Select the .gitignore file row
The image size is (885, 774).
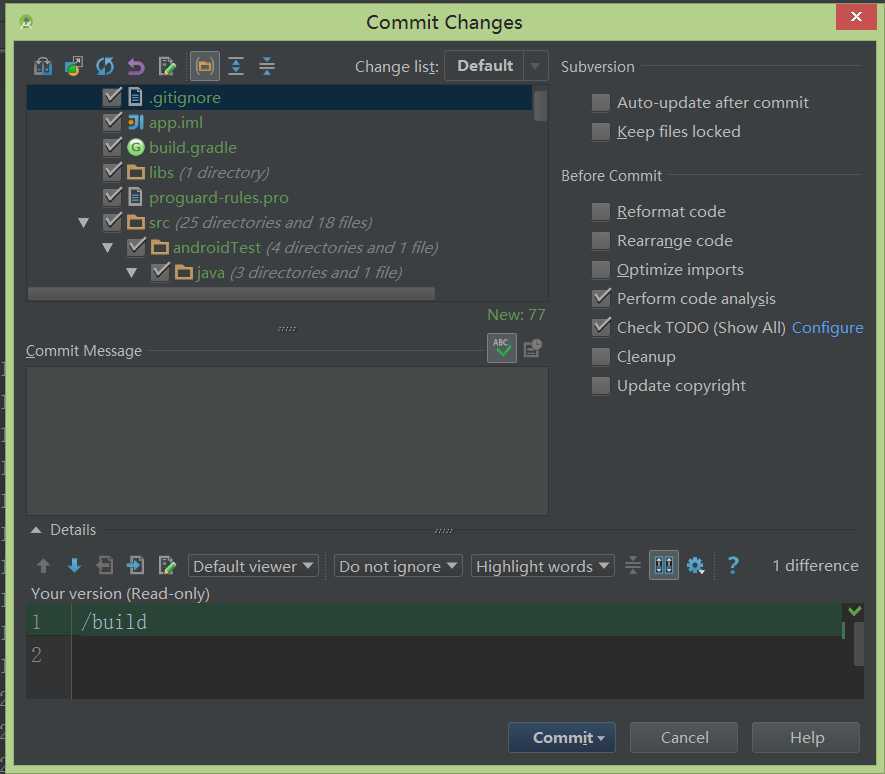point(279,97)
